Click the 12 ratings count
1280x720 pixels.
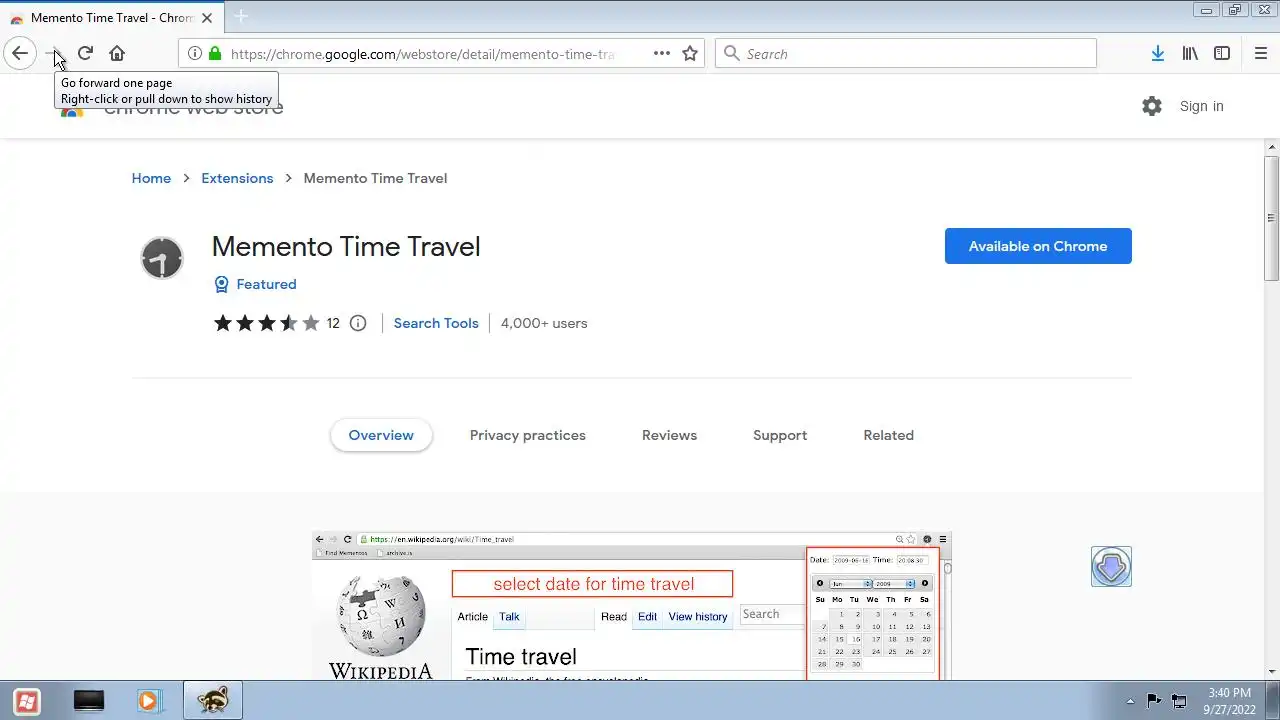click(x=333, y=323)
